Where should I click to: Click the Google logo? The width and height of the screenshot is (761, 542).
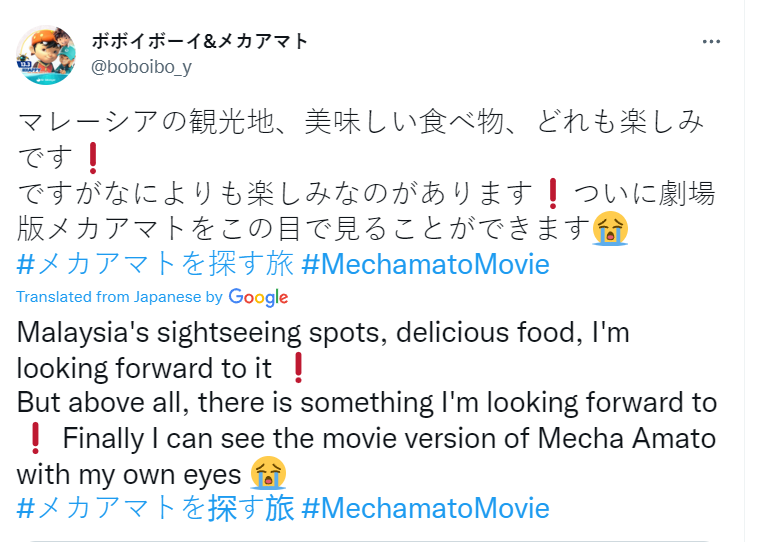click(x=258, y=297)
